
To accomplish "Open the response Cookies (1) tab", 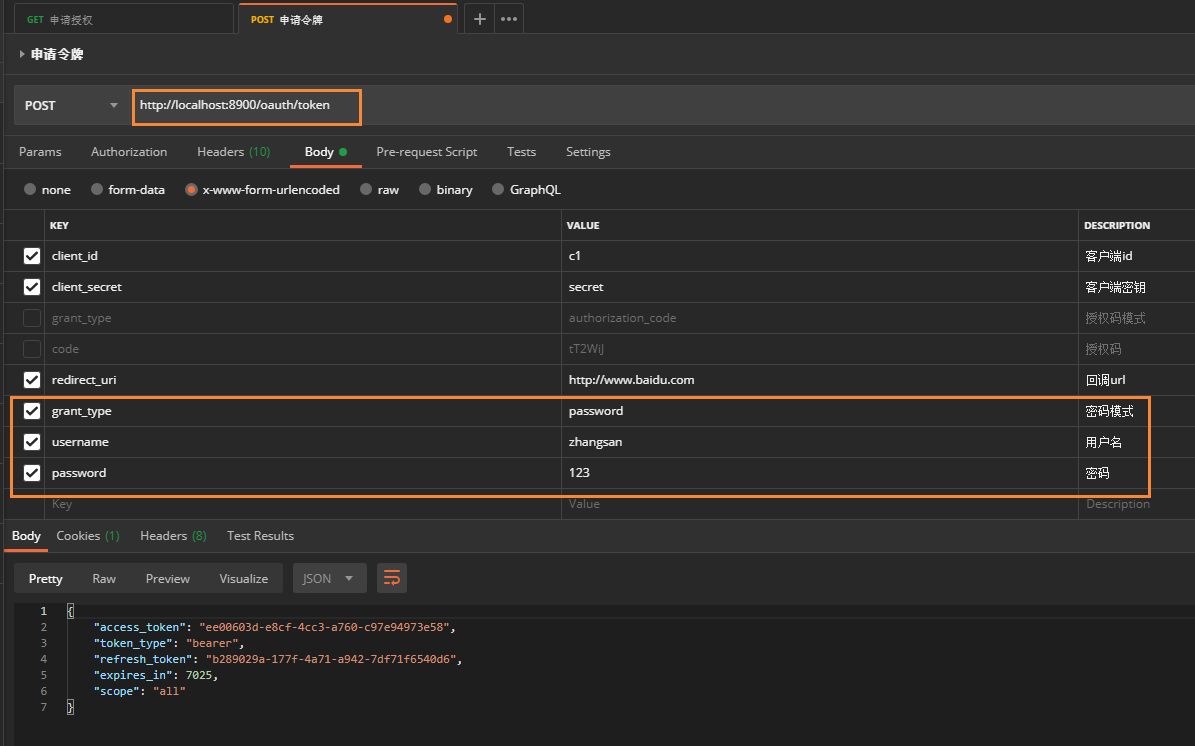I will 88,536.
